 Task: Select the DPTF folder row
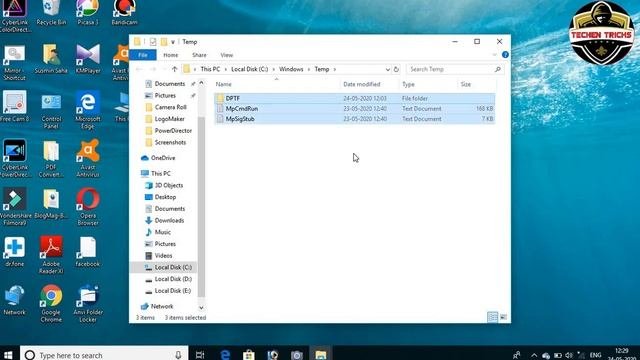(x=354, y=98)
